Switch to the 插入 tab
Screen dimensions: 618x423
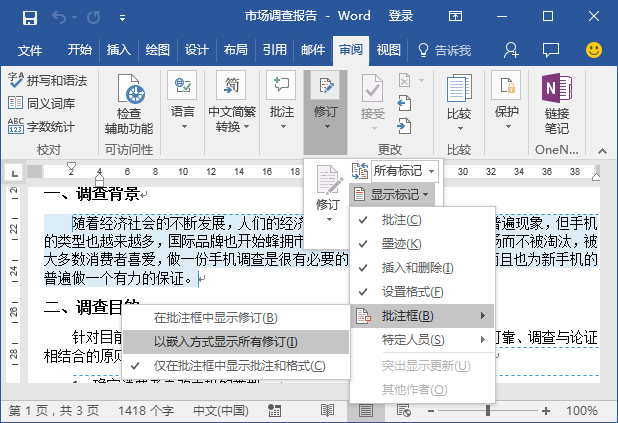pos(118,50)
